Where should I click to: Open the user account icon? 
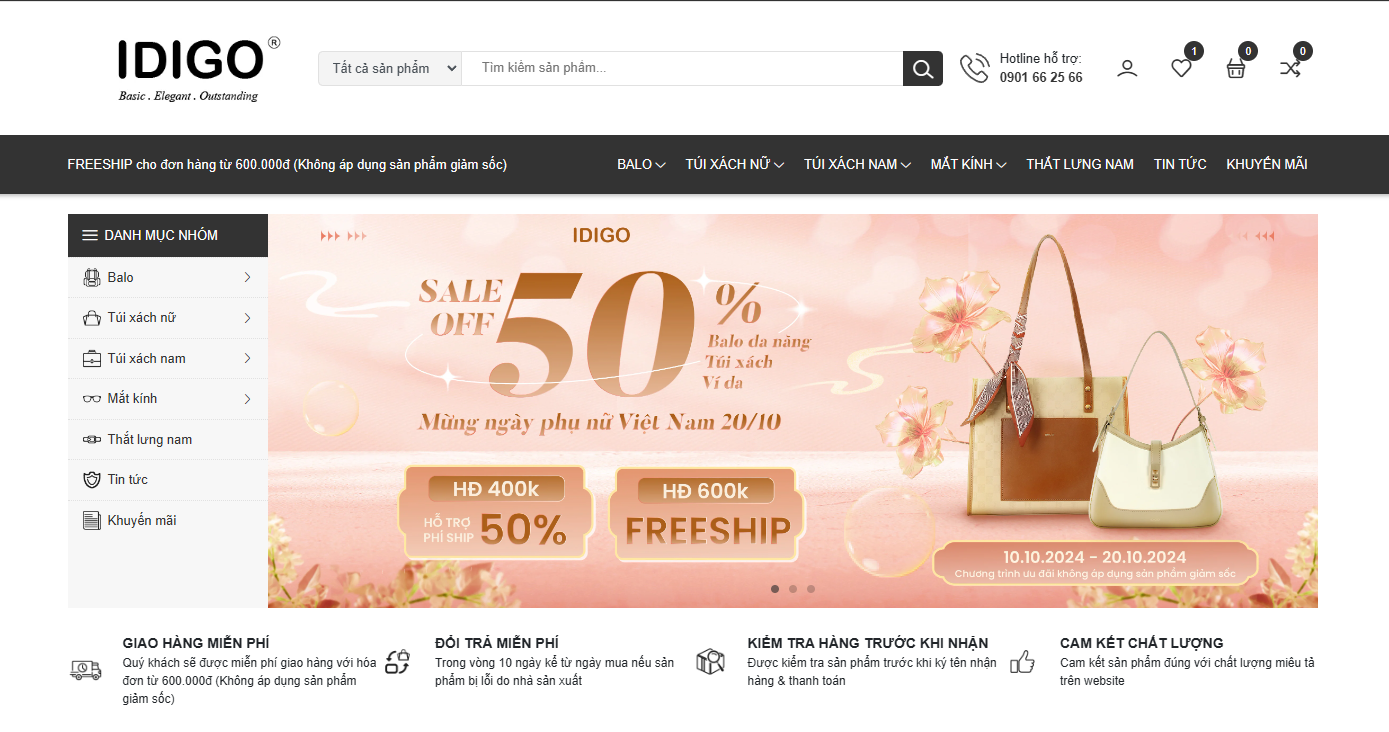tap(1127, 69)
